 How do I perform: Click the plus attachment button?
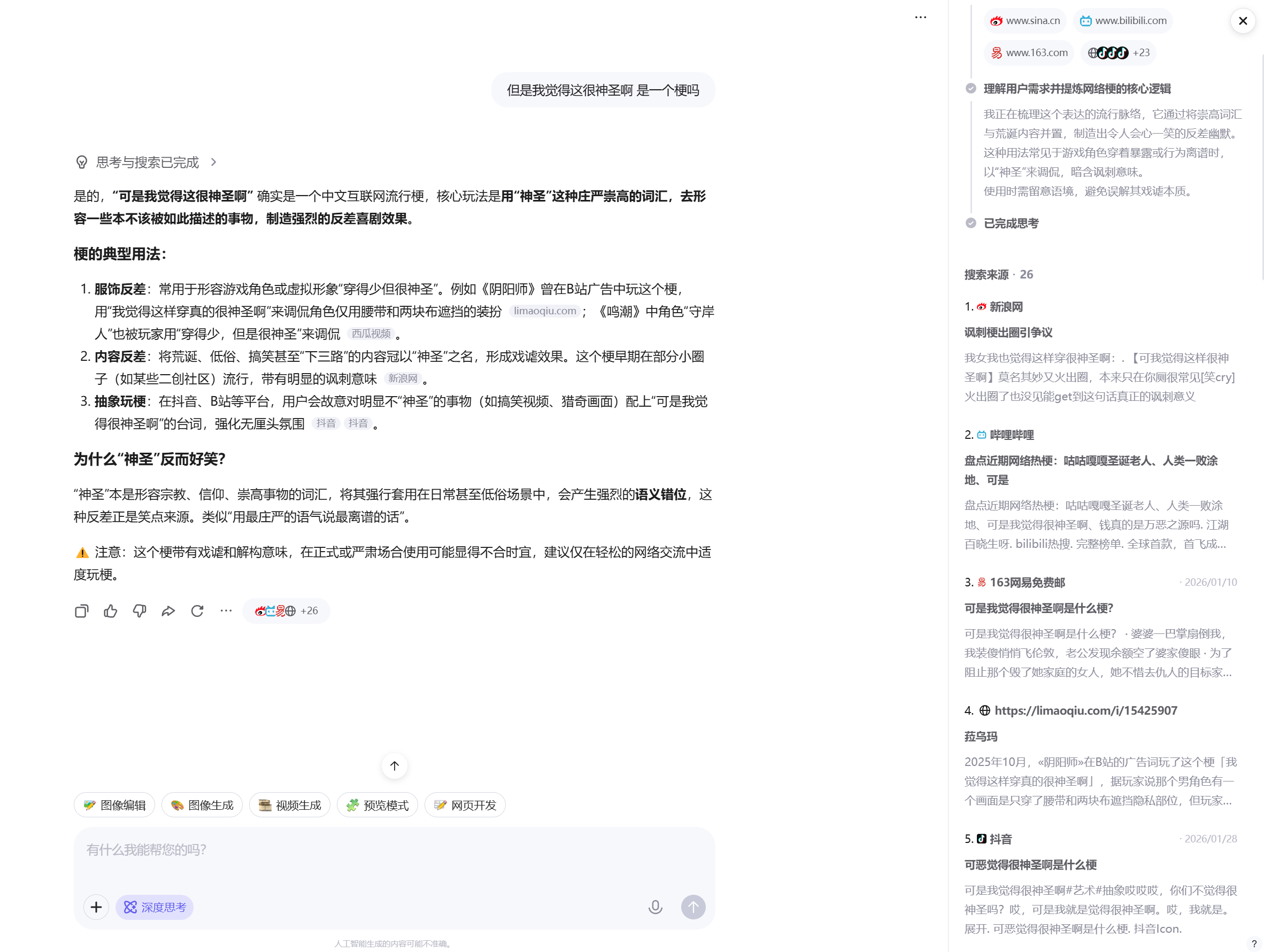(96, 907)
